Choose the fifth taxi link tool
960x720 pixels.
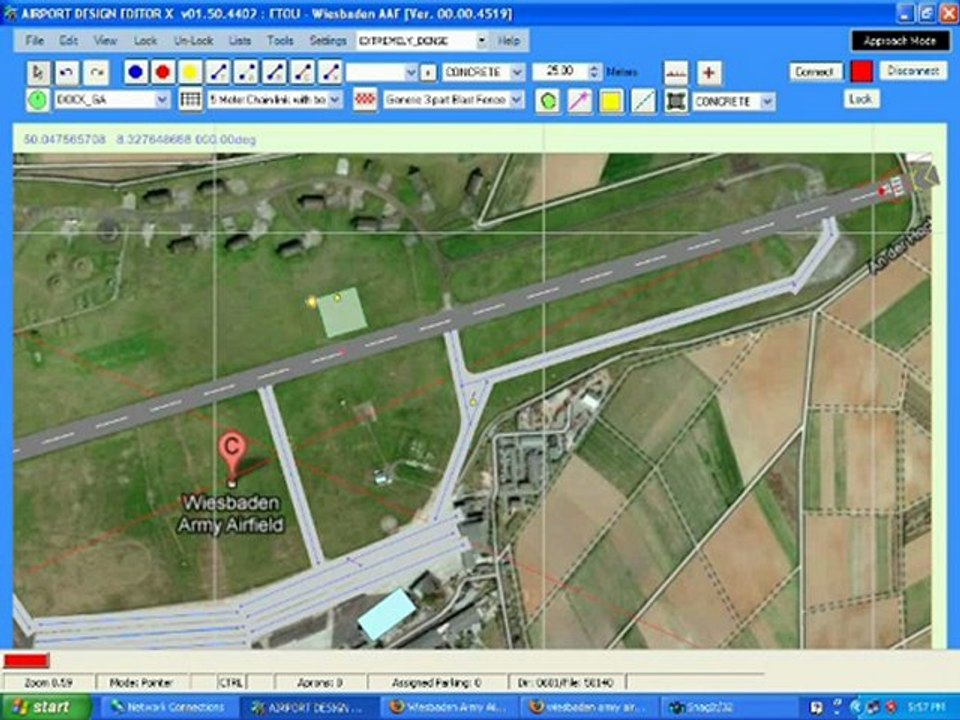point(330,72)
